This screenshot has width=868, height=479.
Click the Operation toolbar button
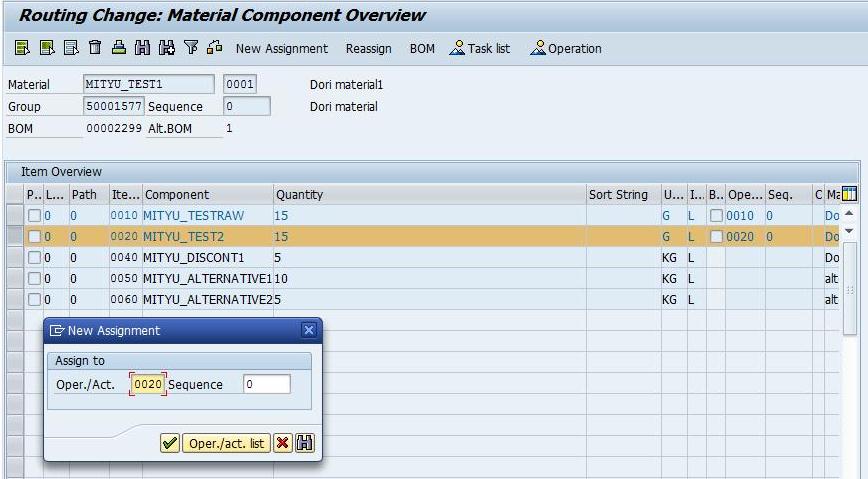(x=566, y=49)
